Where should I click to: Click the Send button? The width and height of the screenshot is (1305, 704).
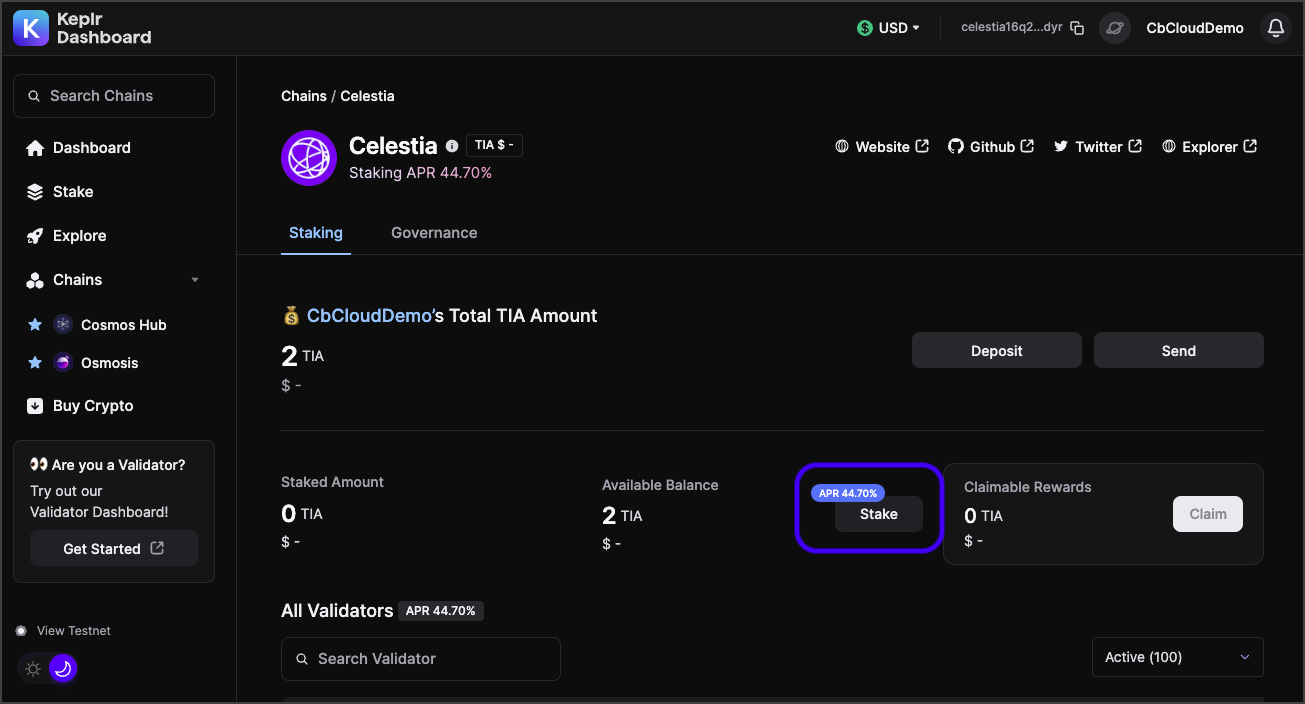[1179, 351]
